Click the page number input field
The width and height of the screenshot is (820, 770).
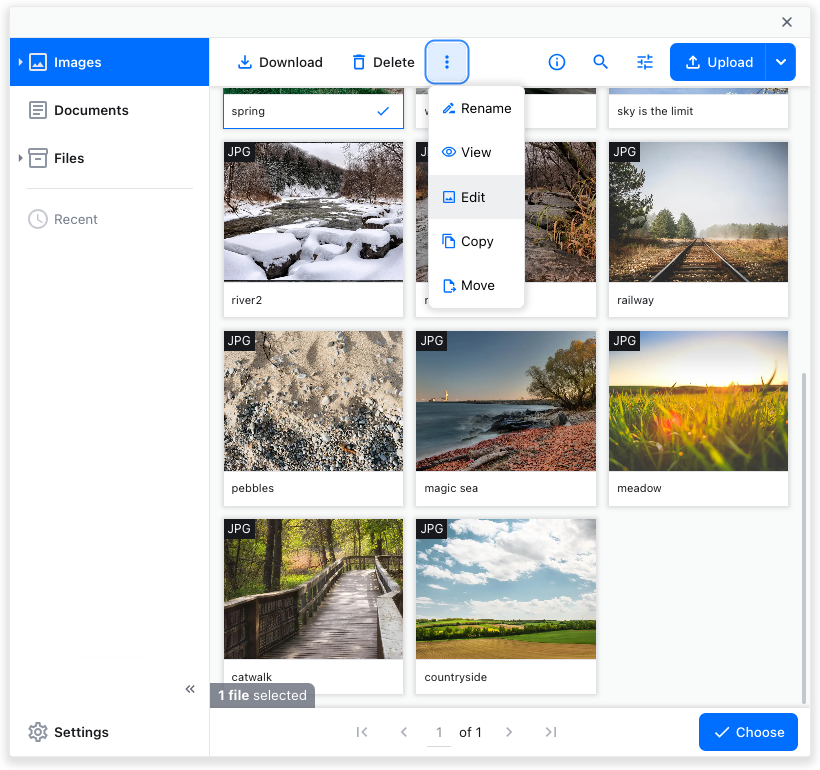pyautogui.click(x=438, y=732)
